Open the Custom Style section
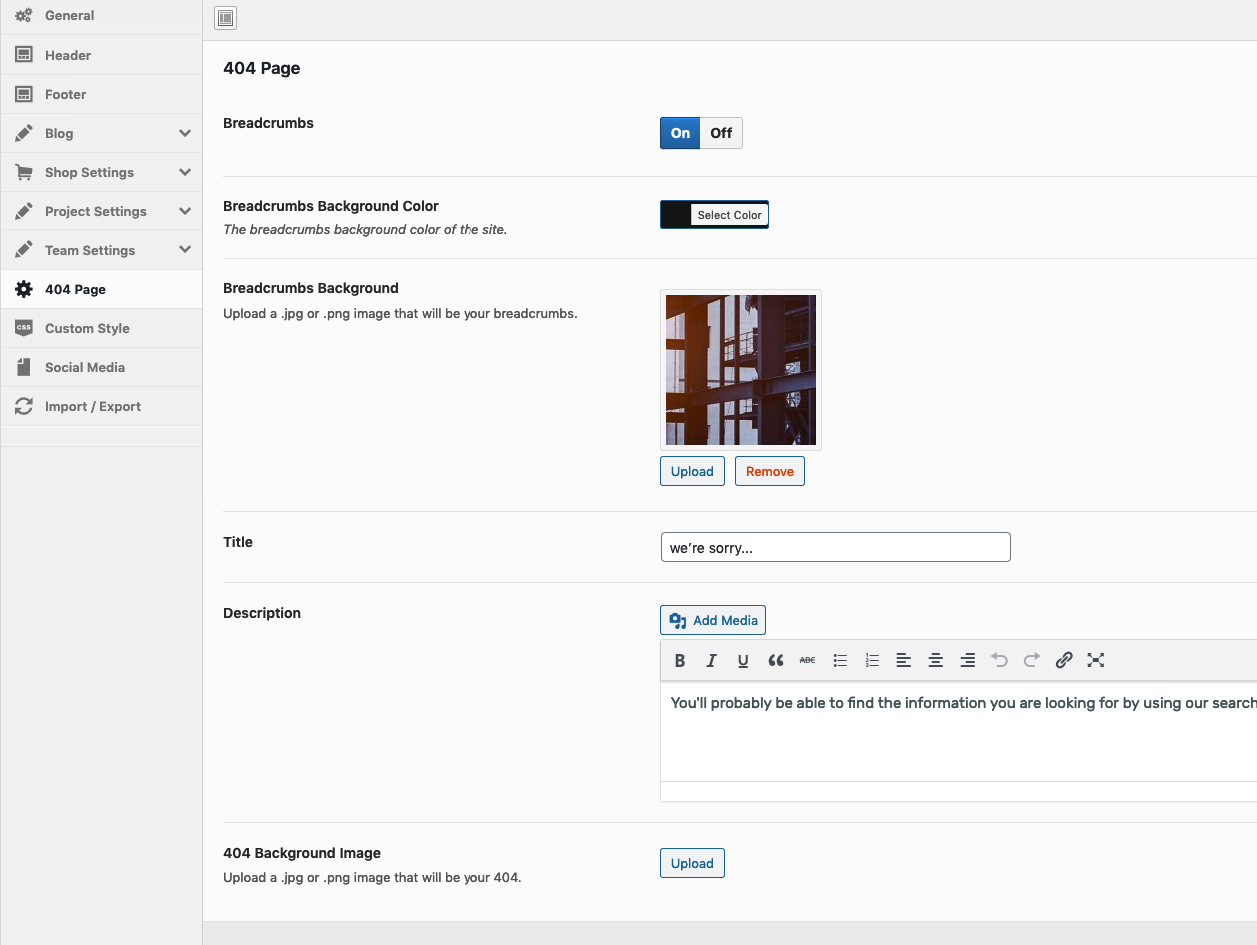 click(87, 328)
